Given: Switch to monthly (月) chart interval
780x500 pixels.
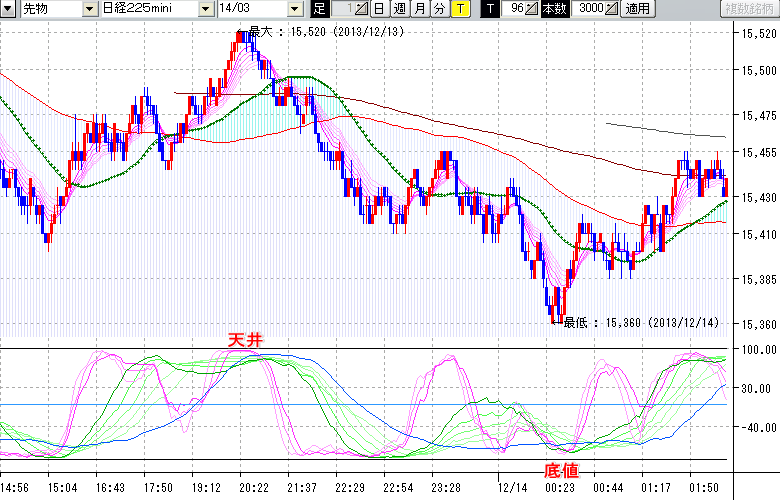Looking at the screenshot, I should 419,9.
